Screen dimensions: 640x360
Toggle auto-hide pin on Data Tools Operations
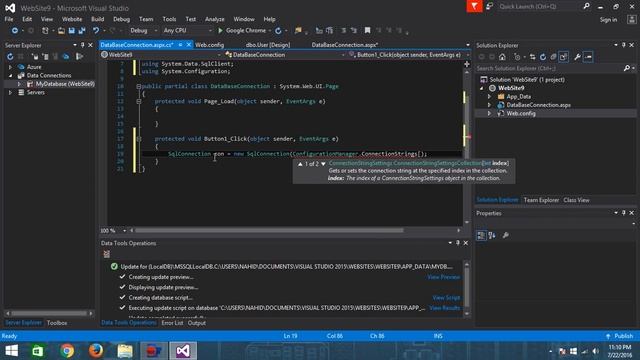tap(458, 243)
